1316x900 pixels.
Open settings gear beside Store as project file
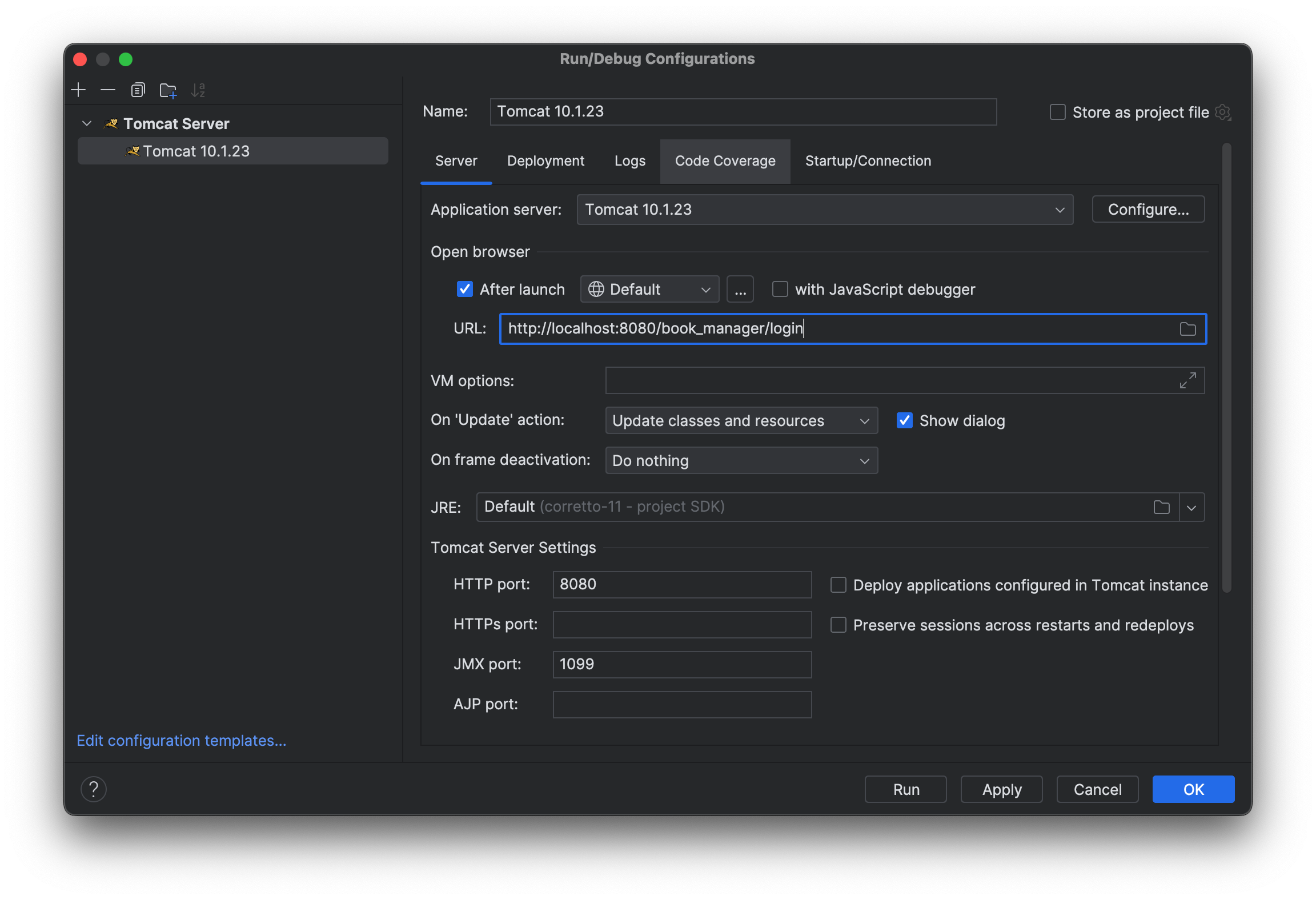click(x=1223, y=112)
